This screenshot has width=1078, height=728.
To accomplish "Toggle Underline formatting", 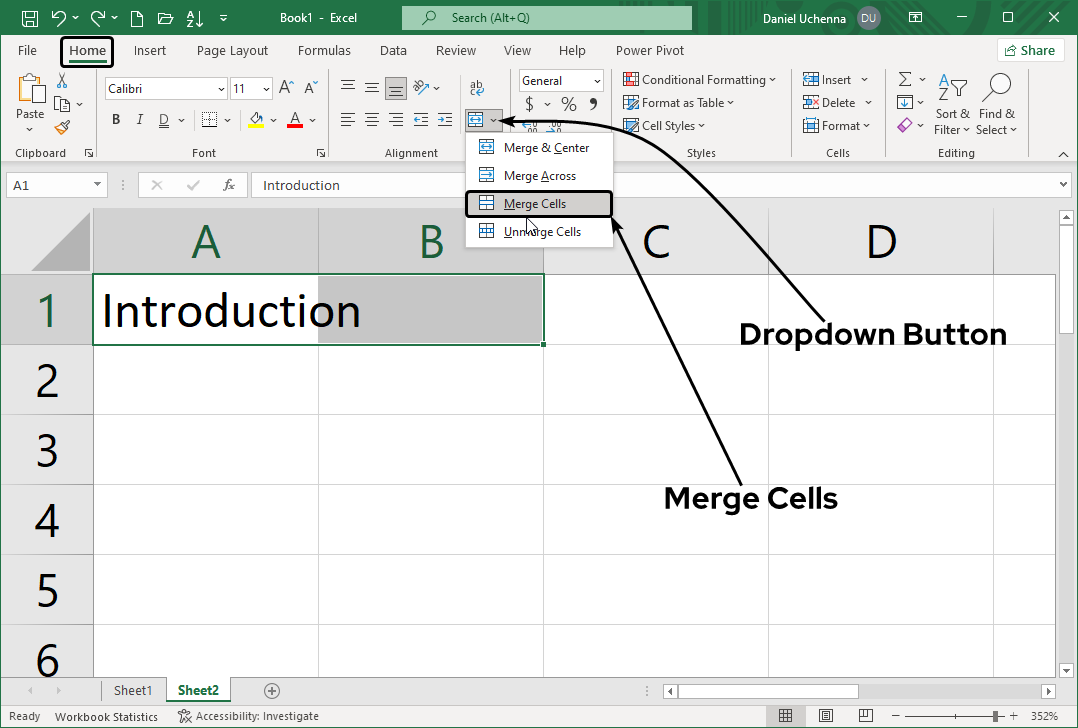I will click(163, 120).
